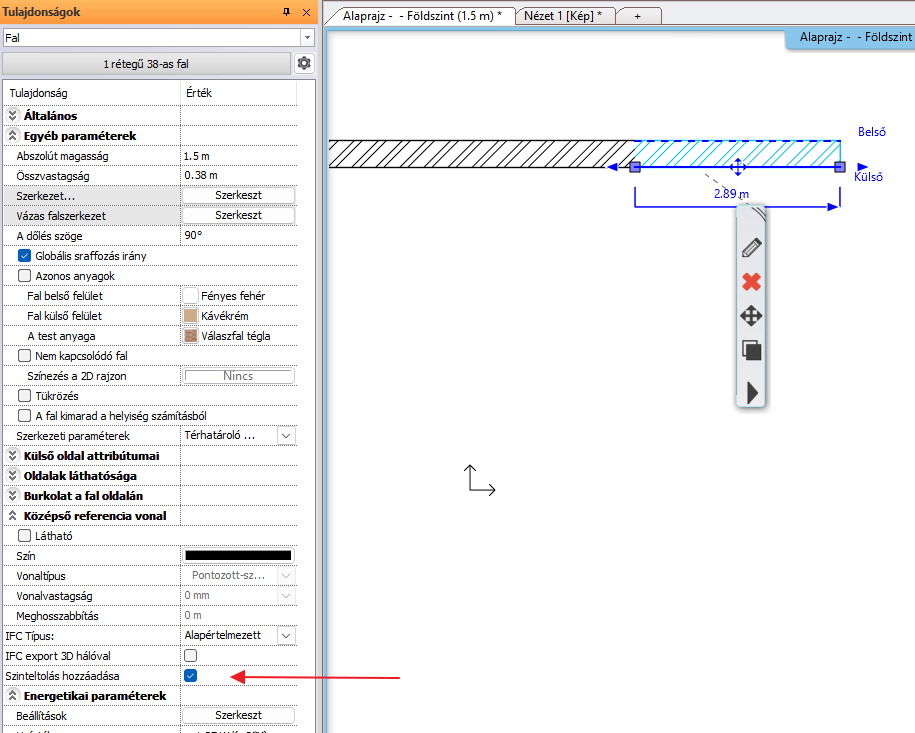Click the Külső direction arrow marker
The image size is (915, 733).
[x=862, y=167]
